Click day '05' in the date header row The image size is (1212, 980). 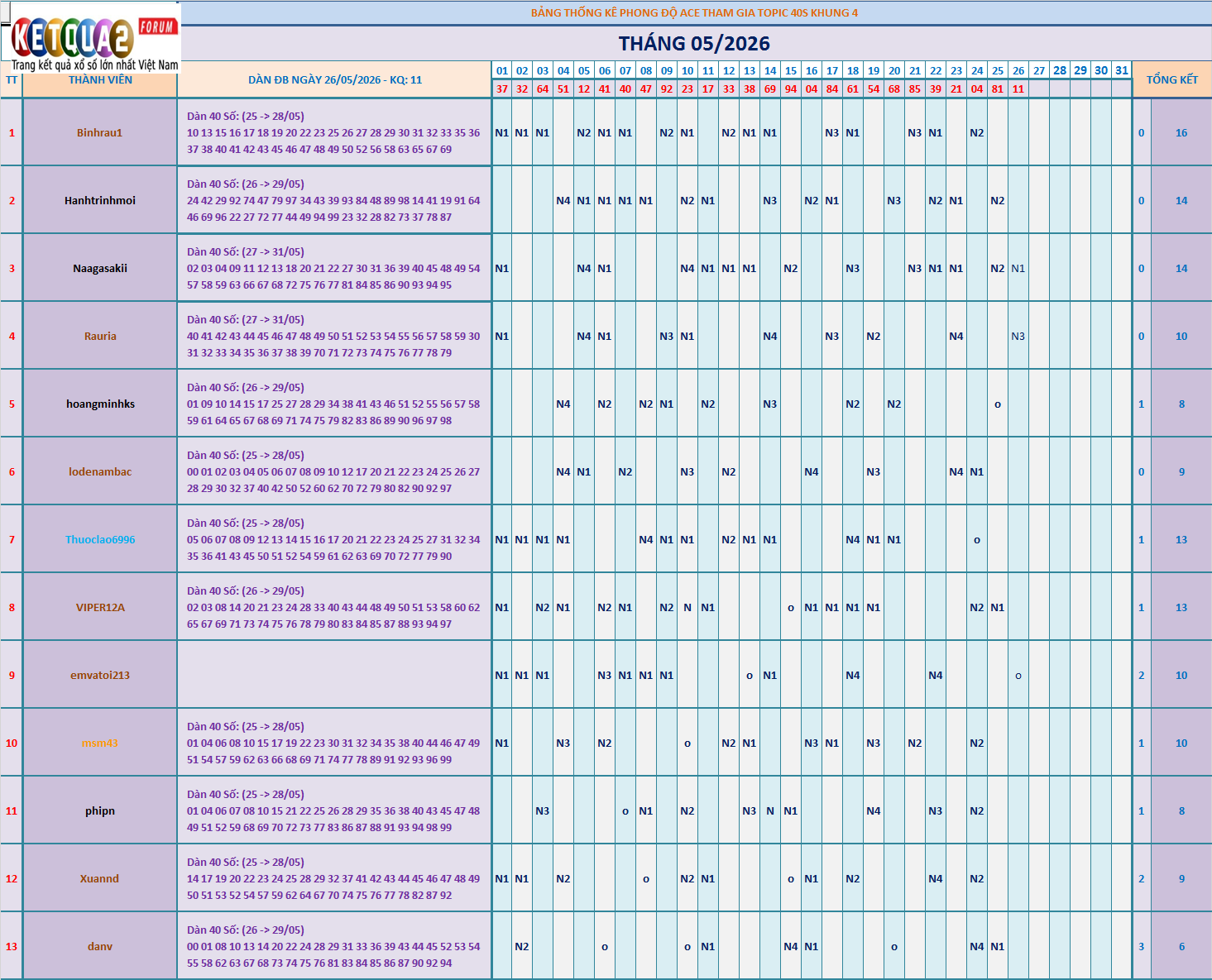(x=584, y=70)
